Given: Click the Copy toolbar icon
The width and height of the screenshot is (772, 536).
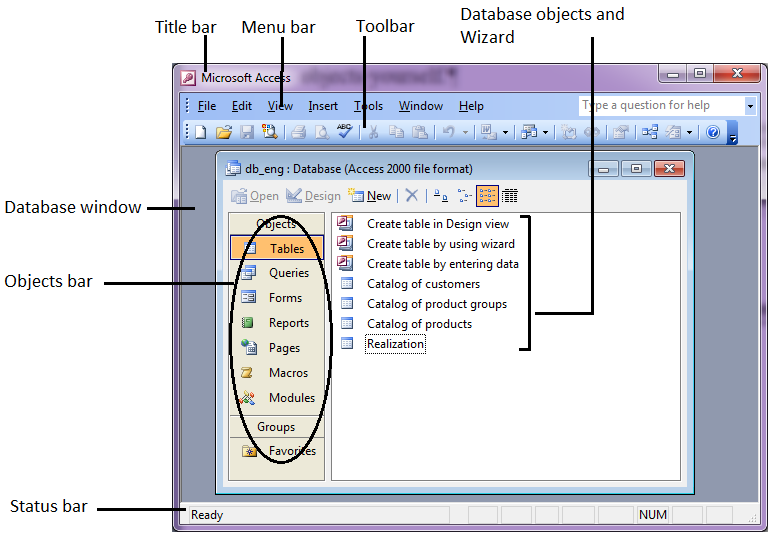Looking at the screenshot, I should coord(396,132).
